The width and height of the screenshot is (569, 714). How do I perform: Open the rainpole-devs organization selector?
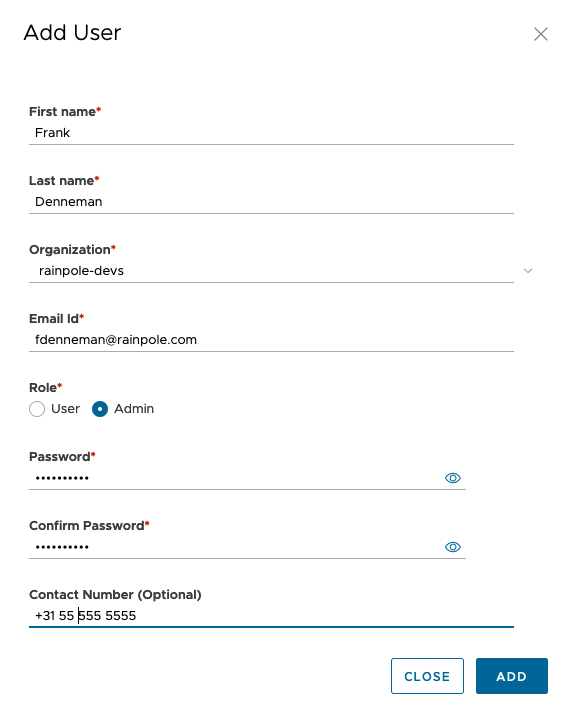click(x=271, y=271)
